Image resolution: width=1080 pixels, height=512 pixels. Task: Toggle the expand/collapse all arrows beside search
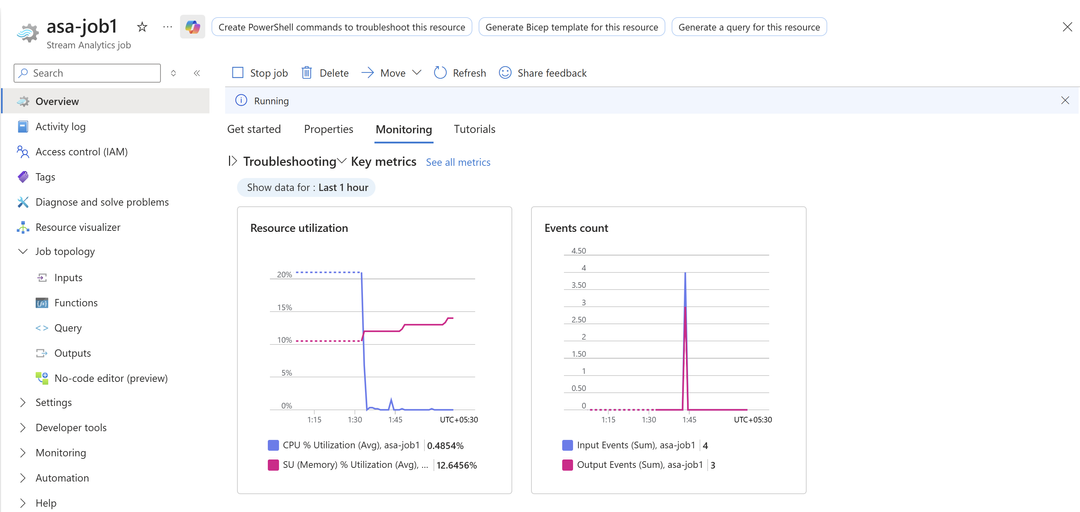[174, 73]
